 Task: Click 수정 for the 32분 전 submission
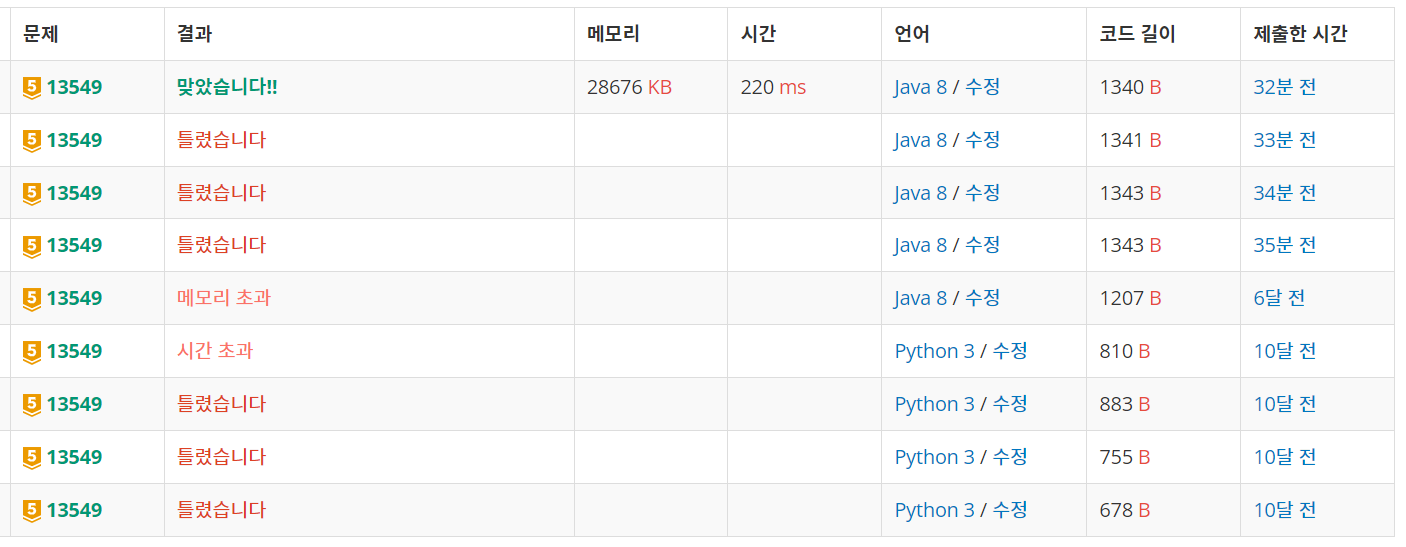click(982, 87)
